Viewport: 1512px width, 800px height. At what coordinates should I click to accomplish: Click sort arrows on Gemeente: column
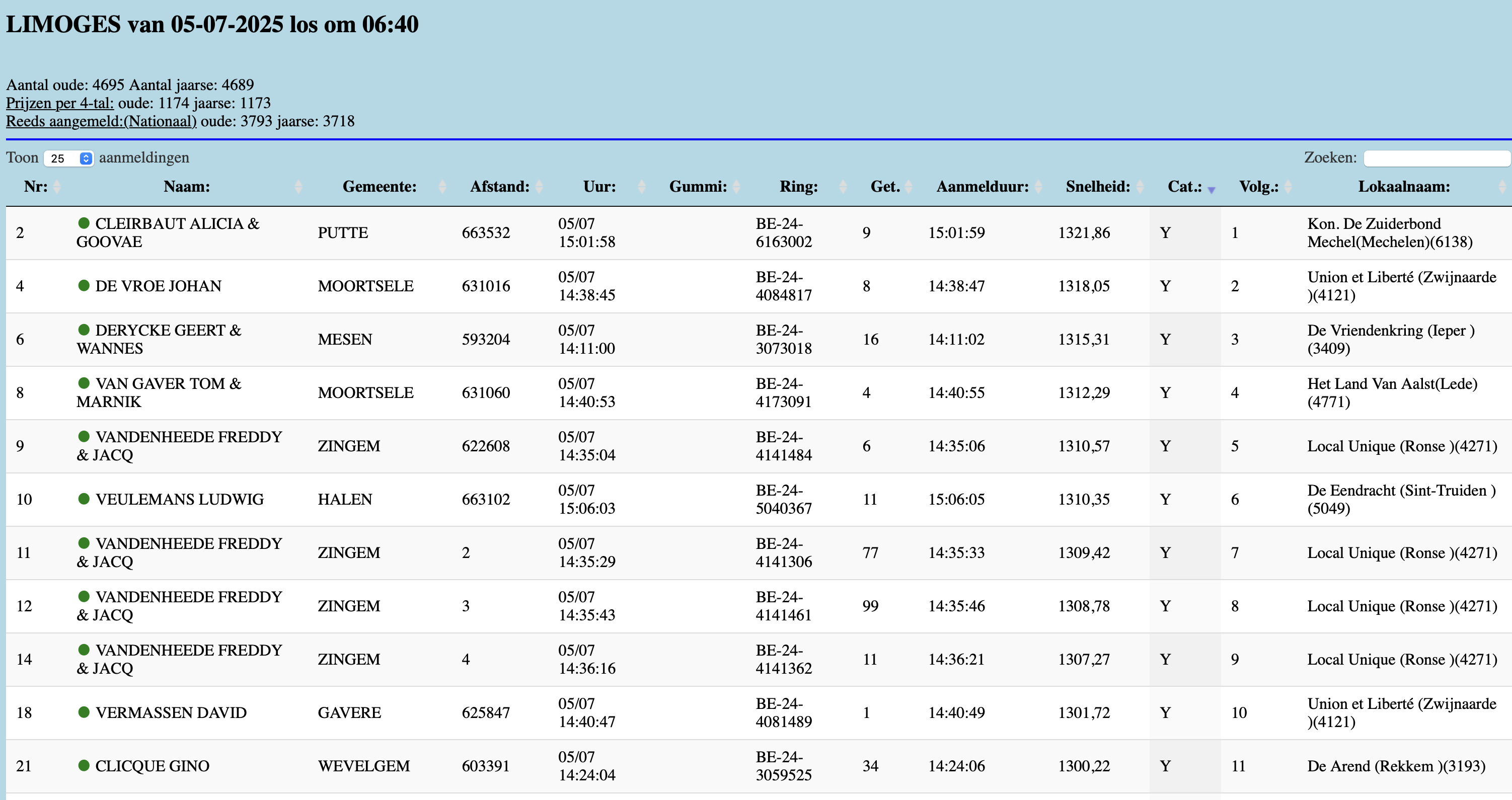pos(442,187)
